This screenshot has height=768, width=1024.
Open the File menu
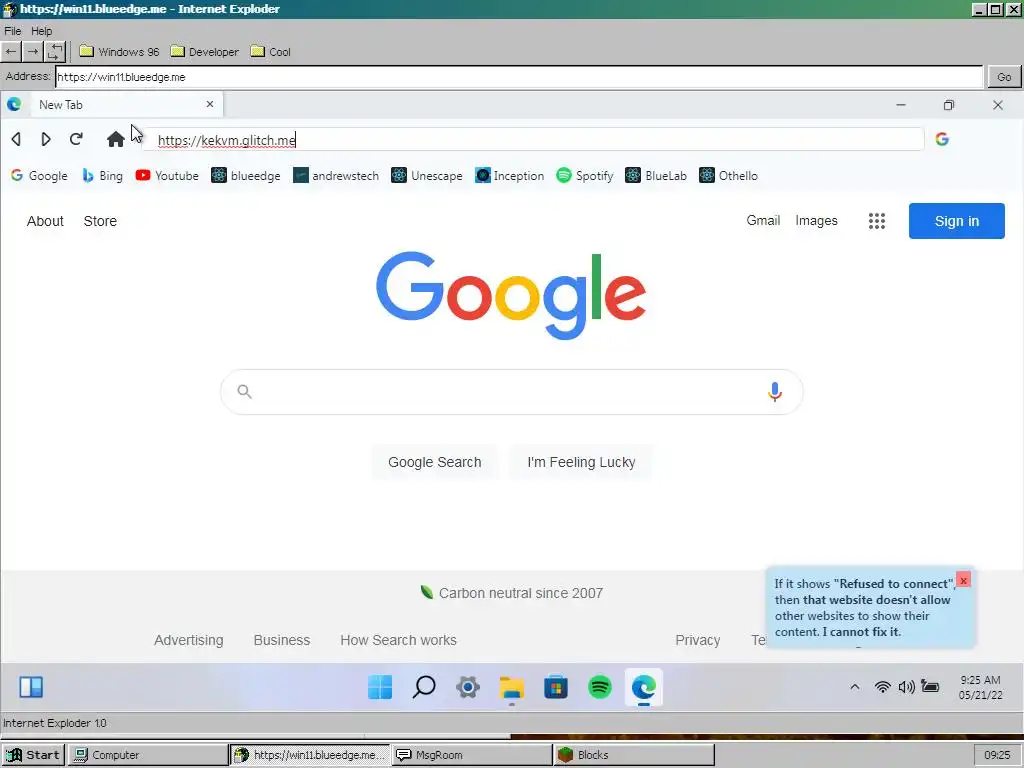coord(12,31)
